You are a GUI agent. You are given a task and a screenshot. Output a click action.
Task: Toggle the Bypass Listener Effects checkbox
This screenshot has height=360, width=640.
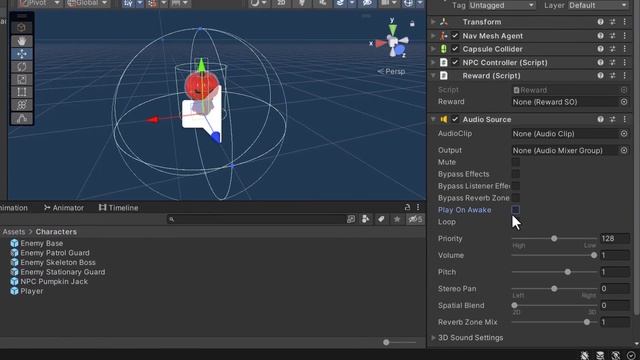pyautogui.click(x=516, y=186)
